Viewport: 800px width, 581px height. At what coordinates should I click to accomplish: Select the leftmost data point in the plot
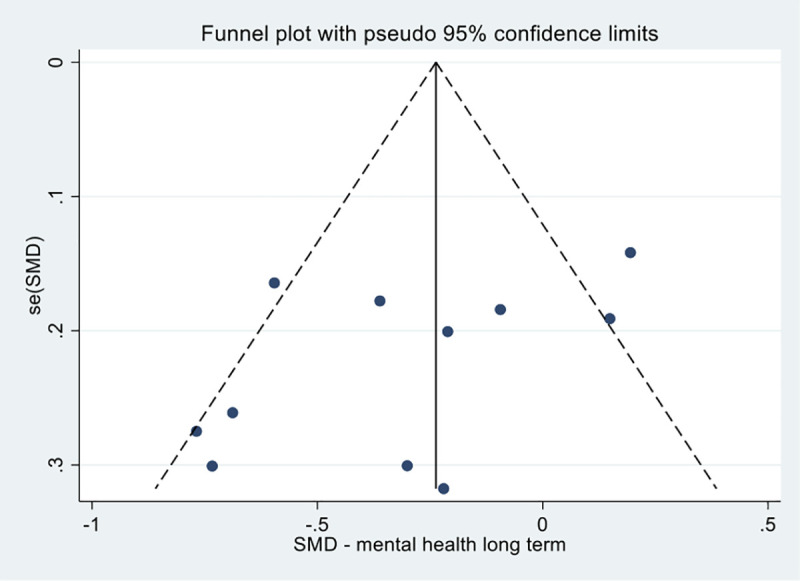pos(196,431)
